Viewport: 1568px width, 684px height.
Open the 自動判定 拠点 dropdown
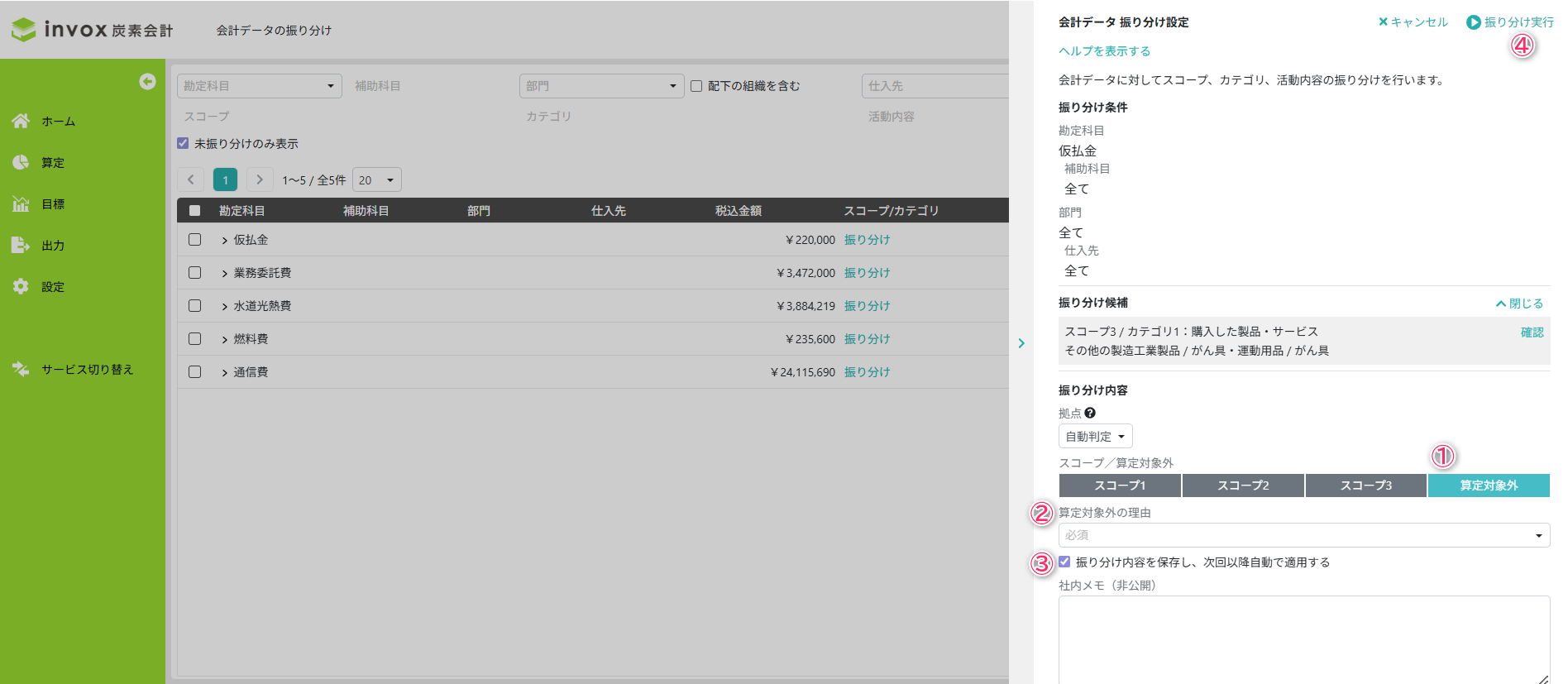point(1095,436)
